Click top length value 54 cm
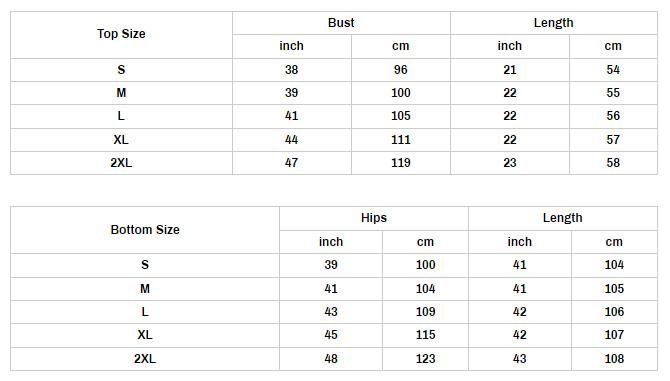The image size is (670, 381). (613, 70)
